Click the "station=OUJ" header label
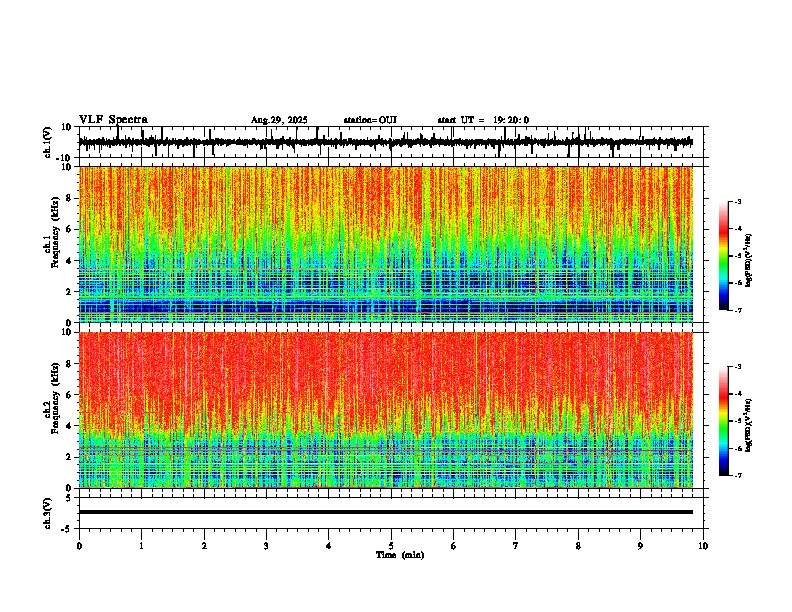This screenshot has height=612, width=792. (370, 120)
